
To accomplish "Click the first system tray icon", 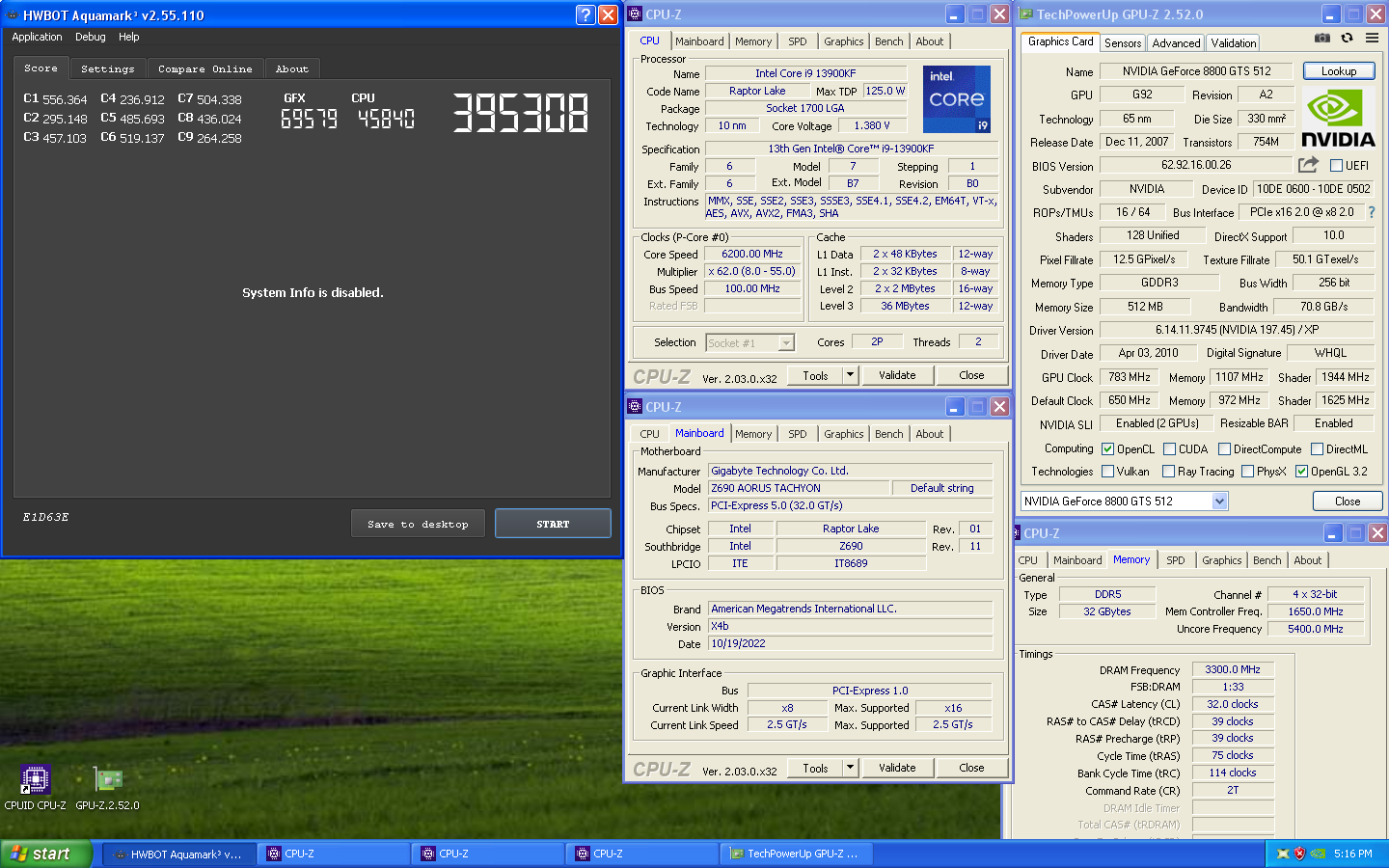I will (x=1283, y=854).
